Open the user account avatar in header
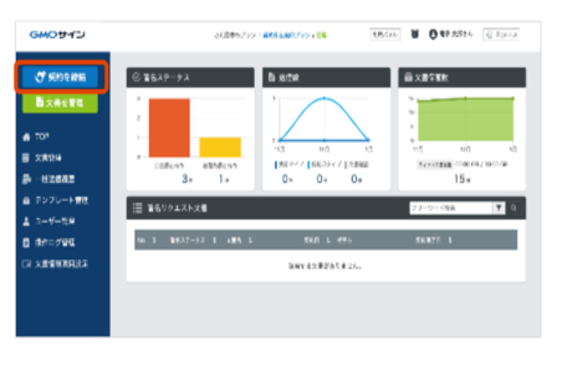The image size is (562, 384). coord(433,34)
